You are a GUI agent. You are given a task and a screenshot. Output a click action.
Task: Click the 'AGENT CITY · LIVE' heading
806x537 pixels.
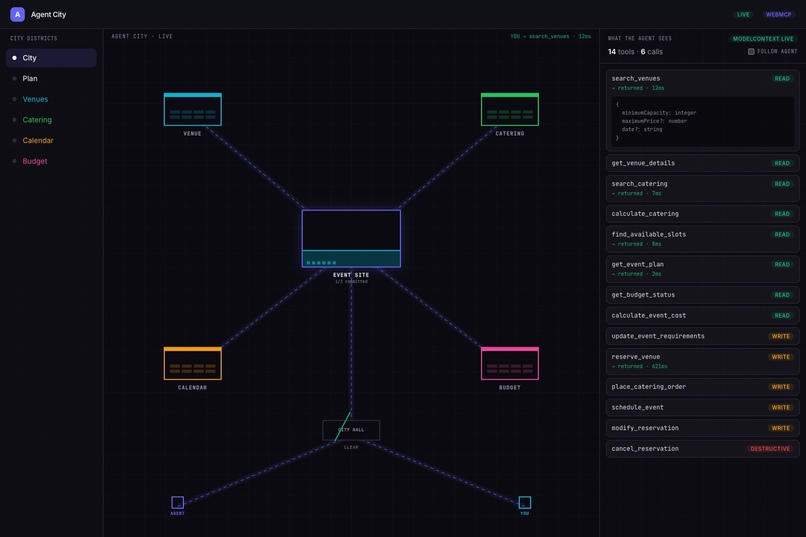(142, 36)
